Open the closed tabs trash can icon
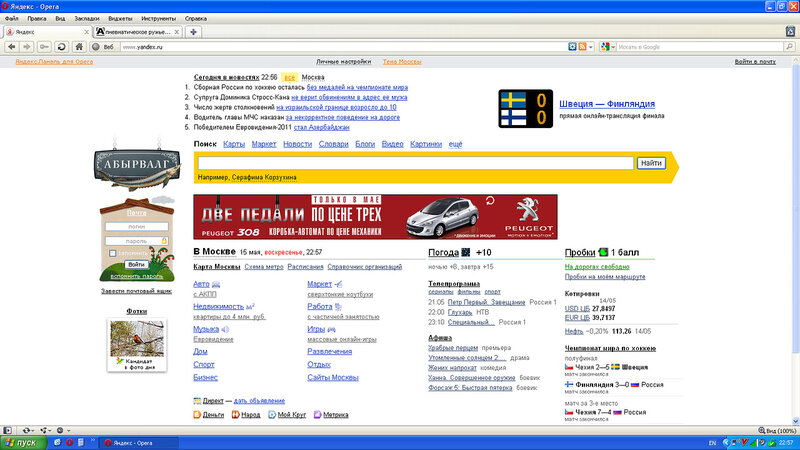The width and height of the screenshot is (800, 450). (790, 32)
